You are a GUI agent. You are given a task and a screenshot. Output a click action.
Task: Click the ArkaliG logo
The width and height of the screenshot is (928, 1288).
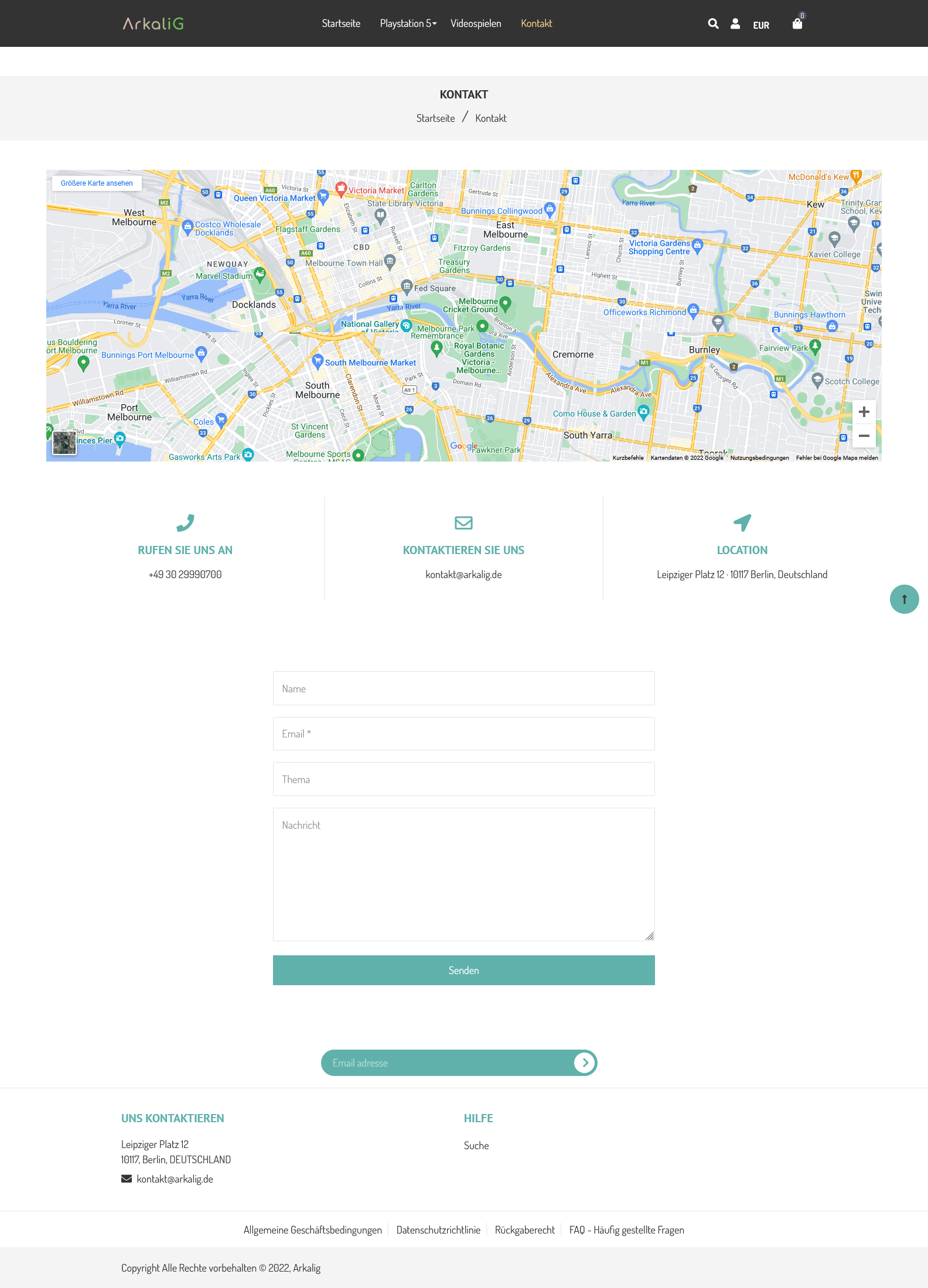pos(153,23)
